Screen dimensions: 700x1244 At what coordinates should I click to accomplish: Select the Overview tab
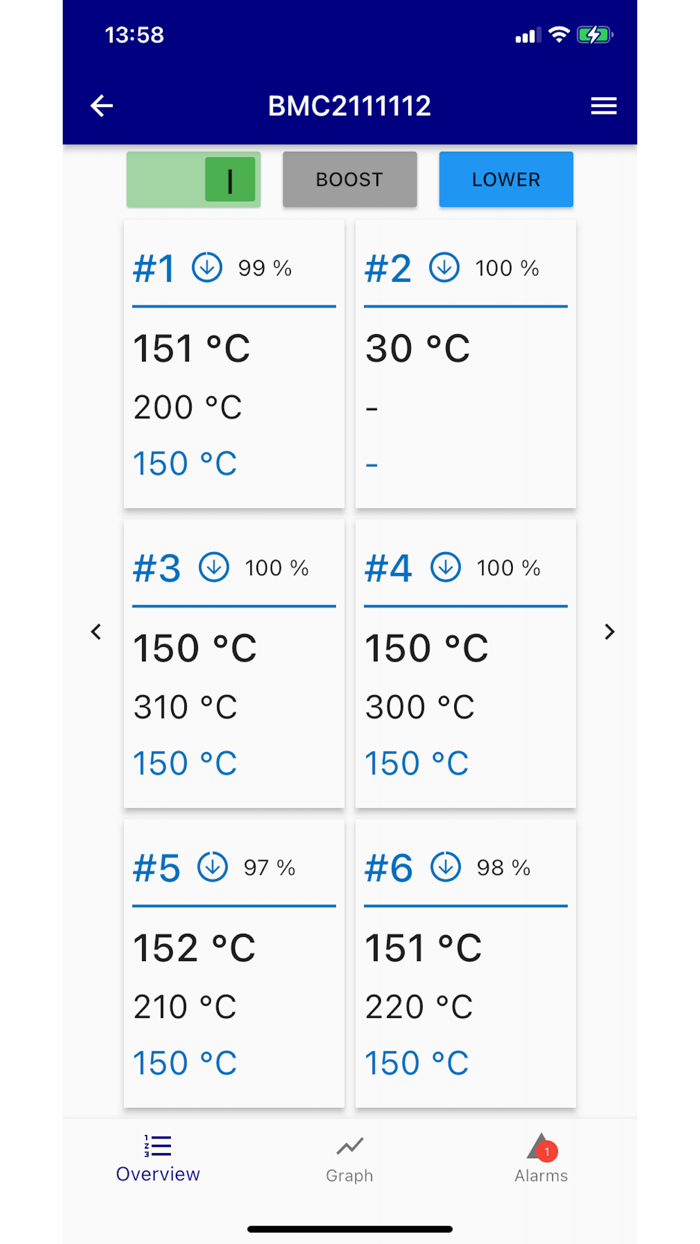click(x=158, y=1159)
